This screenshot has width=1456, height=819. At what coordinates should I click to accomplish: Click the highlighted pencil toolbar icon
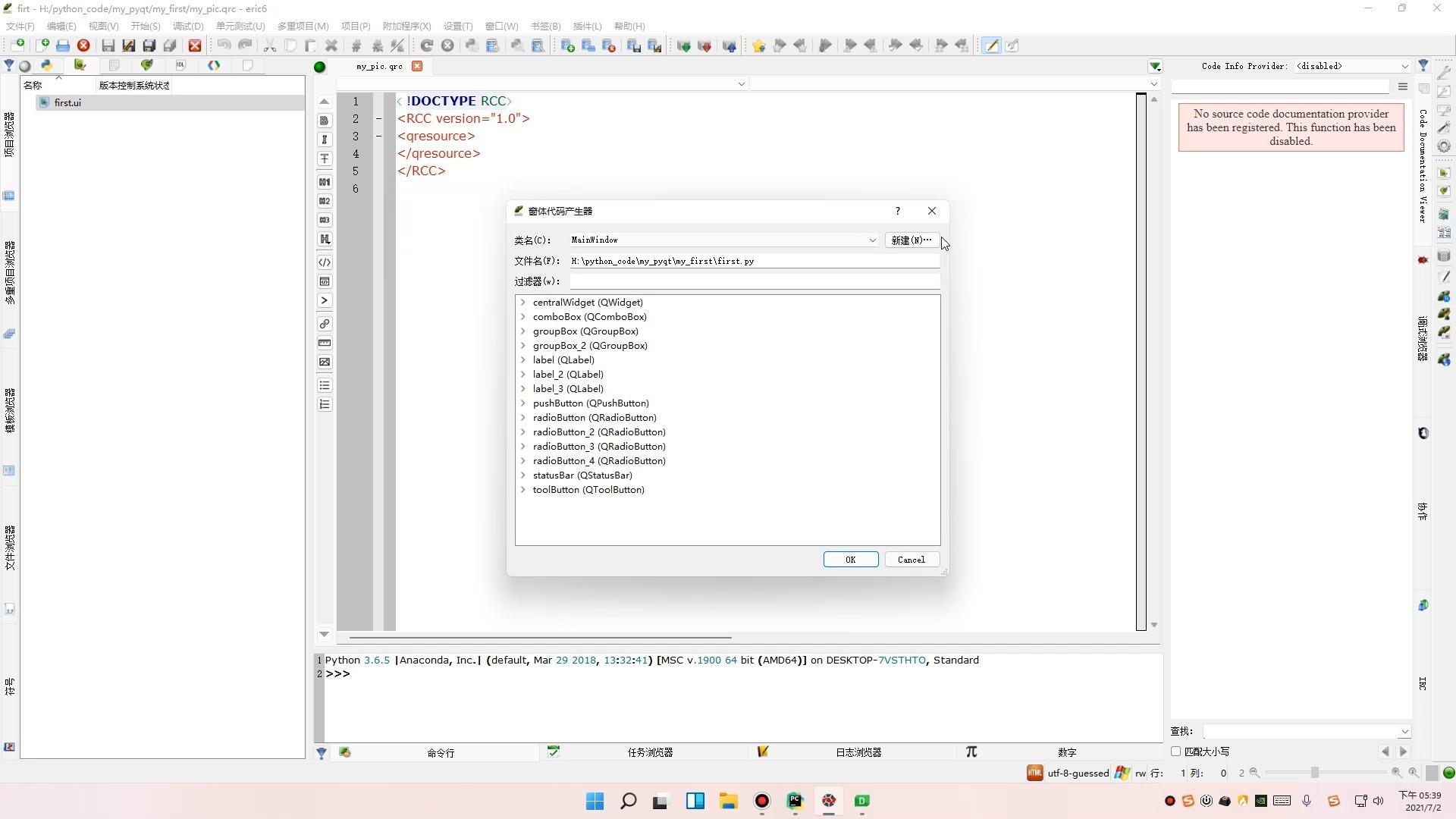click(991, 45)
